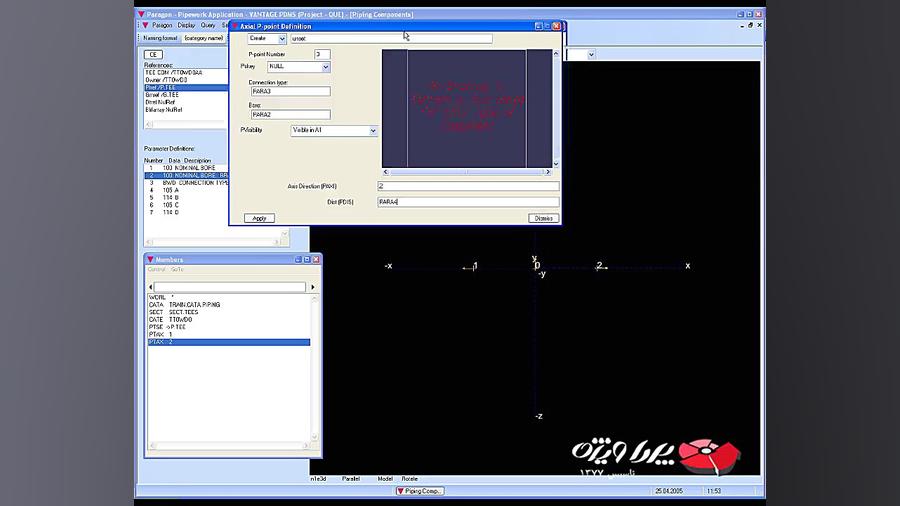The width and height of the screenshot is (900, 506).
Task: Select 'CATE TT0WD0' member
Action: pyautogui.click(x=229, y=320)
